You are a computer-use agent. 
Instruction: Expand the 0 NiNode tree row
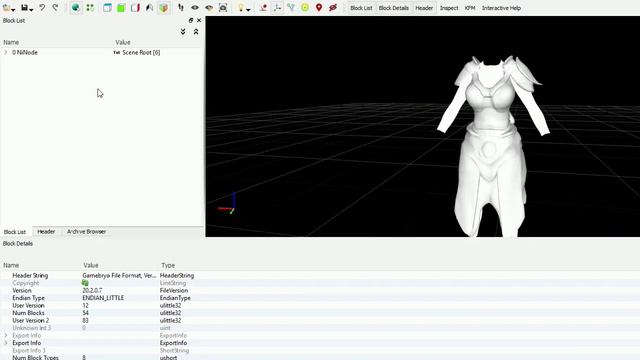[x=6, y=52]
